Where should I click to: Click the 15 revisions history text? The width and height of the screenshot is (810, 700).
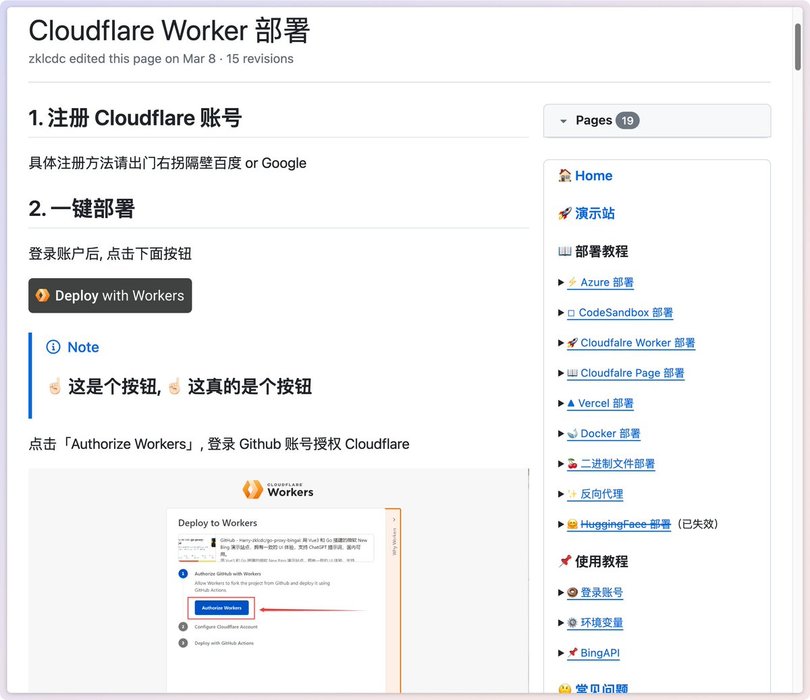[x=260, y=59]
